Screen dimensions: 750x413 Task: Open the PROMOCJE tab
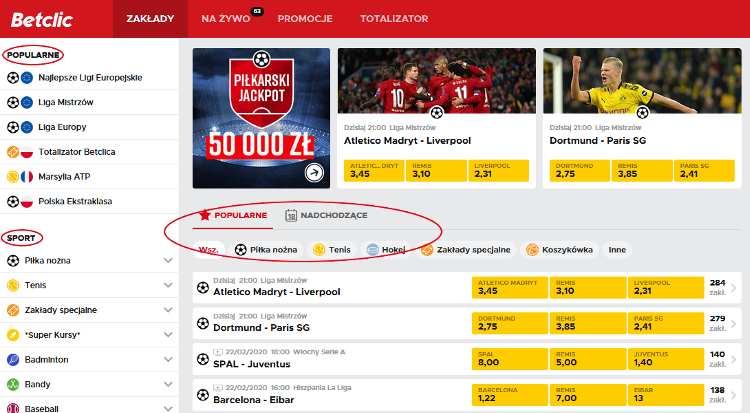coord(305,19)
